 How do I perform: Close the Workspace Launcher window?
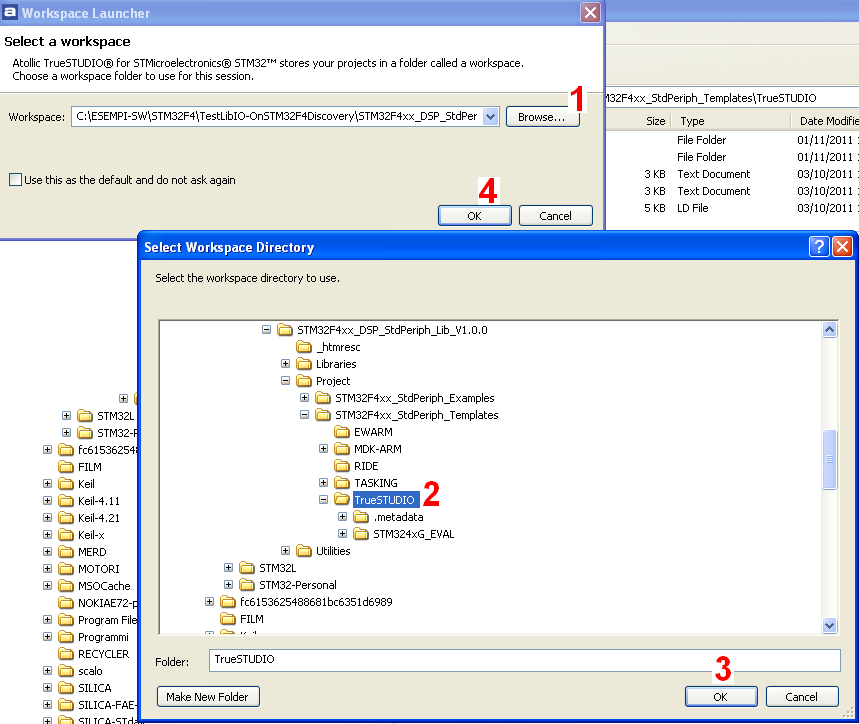[590, 12]
